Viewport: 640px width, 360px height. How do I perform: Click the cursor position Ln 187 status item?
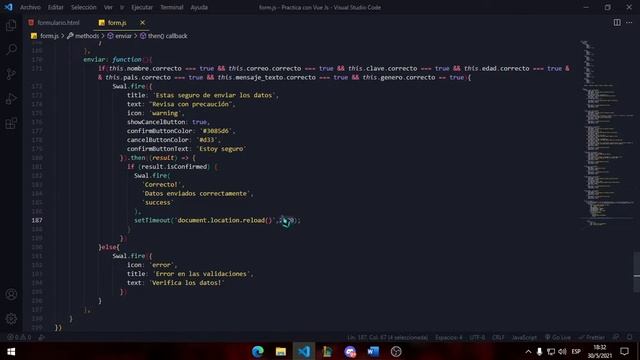(387, 338)
